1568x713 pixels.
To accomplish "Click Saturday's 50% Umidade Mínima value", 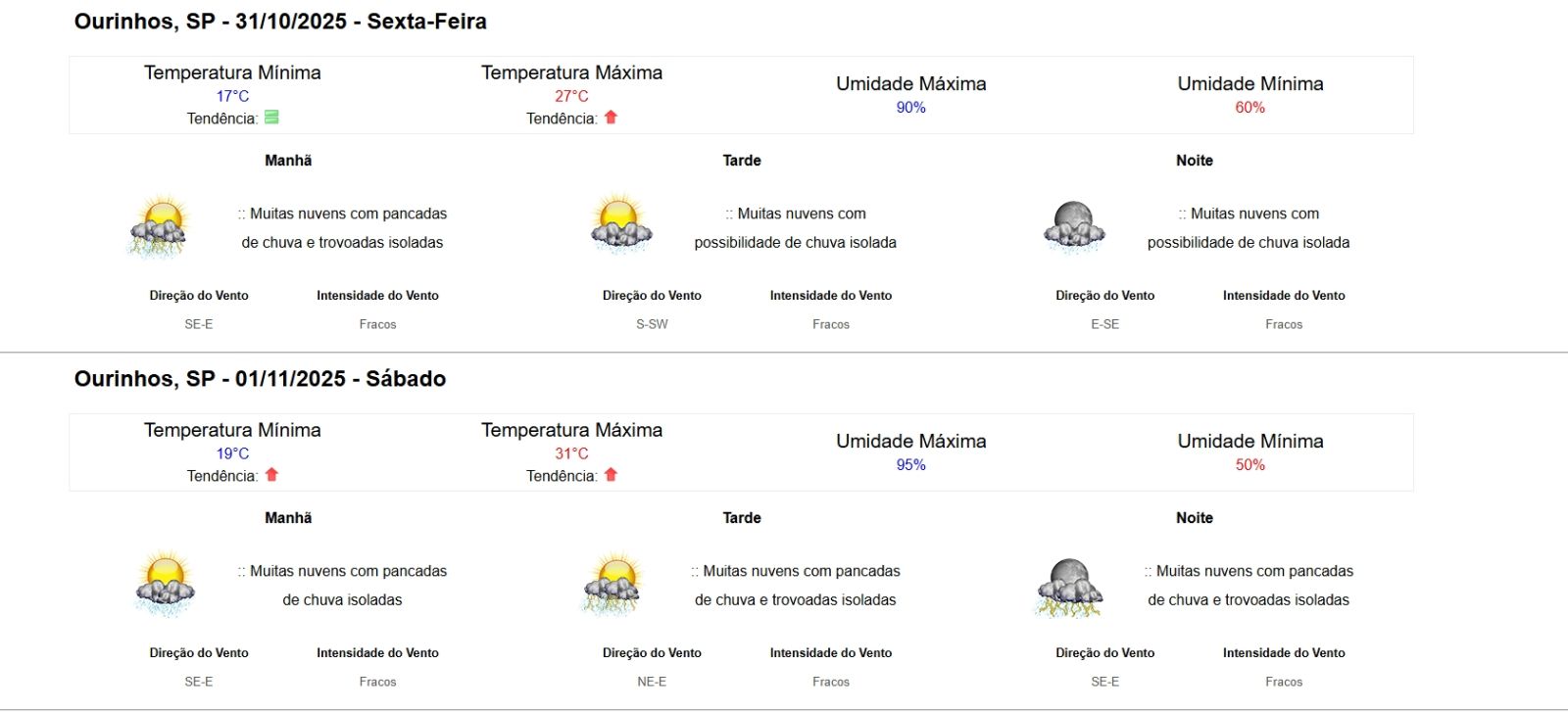I will point(1249,465).
